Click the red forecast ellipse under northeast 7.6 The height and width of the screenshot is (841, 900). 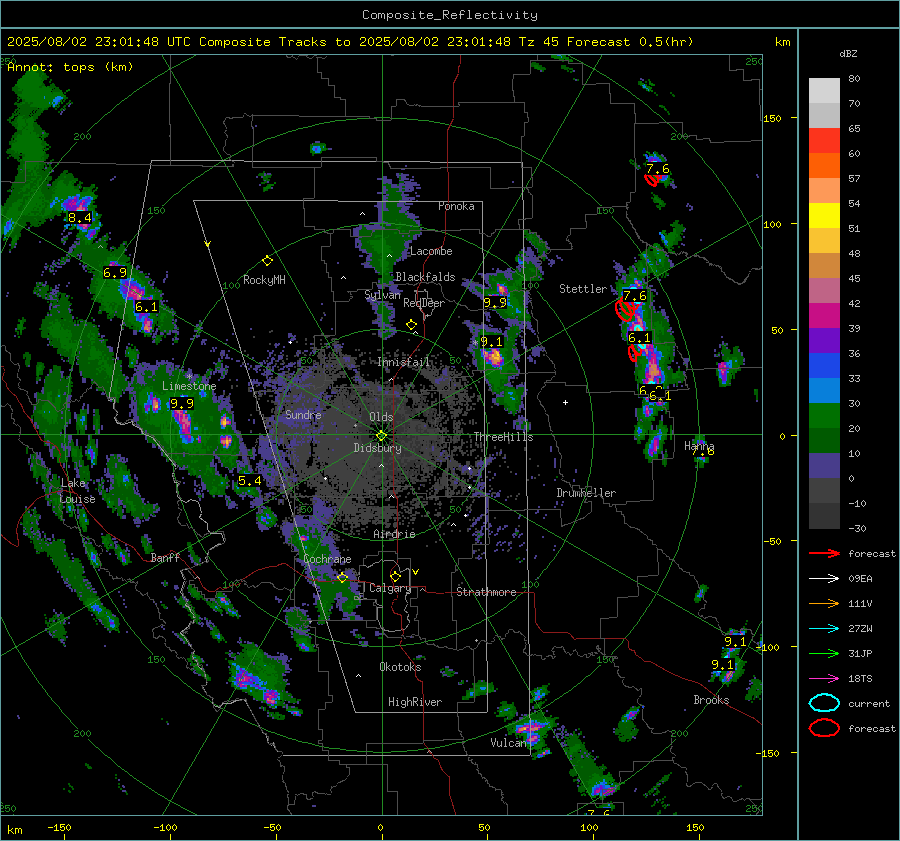point(651,180)
